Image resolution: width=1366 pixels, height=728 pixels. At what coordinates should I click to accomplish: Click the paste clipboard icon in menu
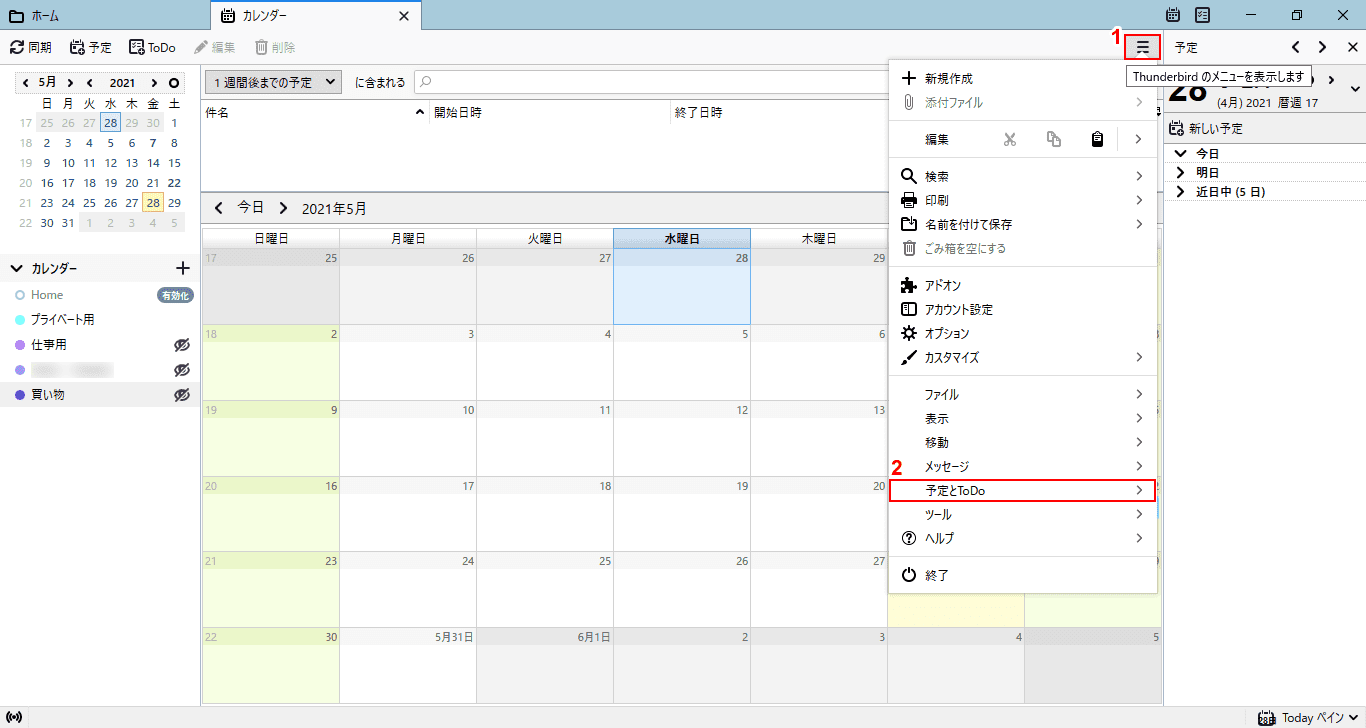1097,140
